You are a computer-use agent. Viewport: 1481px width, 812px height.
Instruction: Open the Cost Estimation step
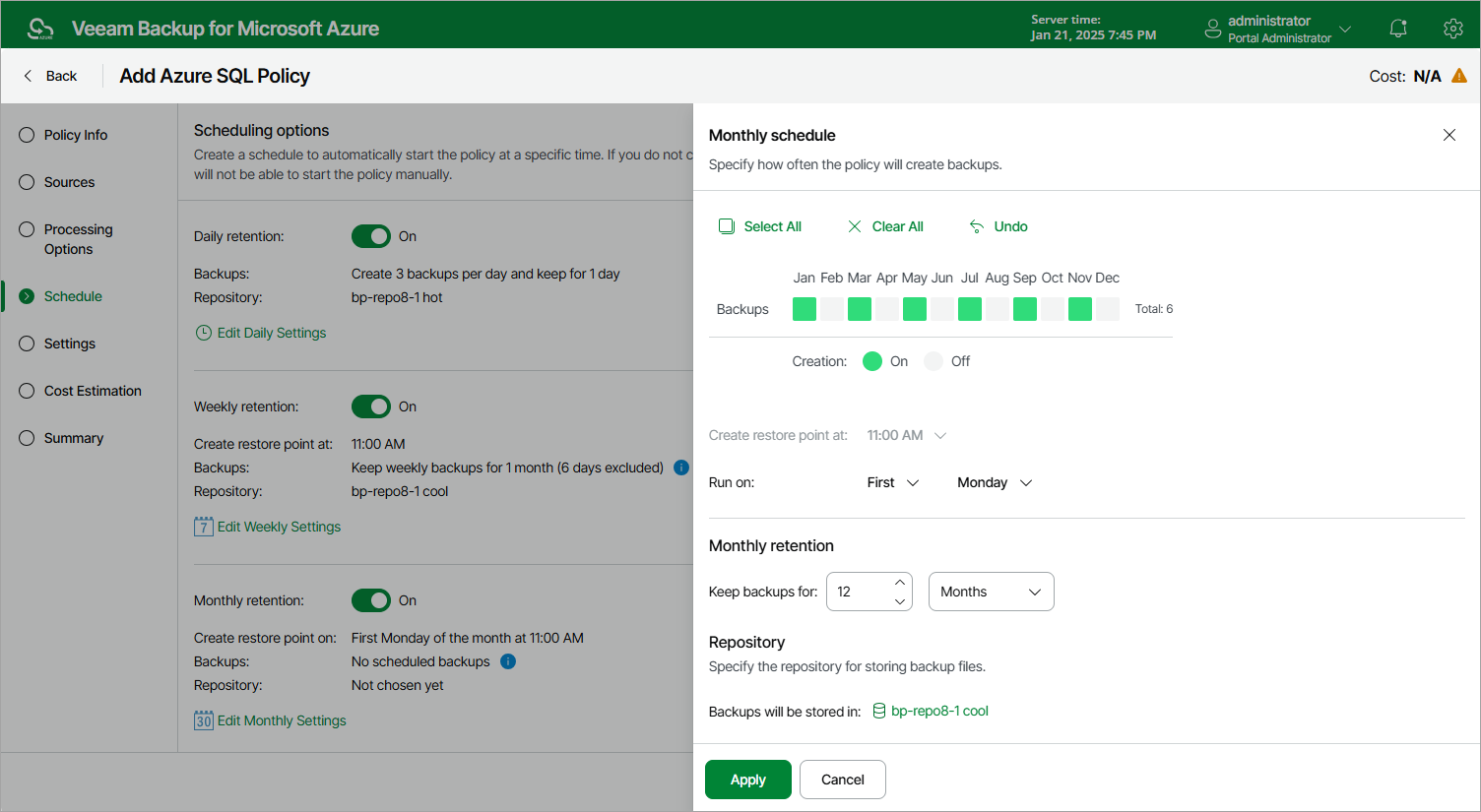point(93,391)
